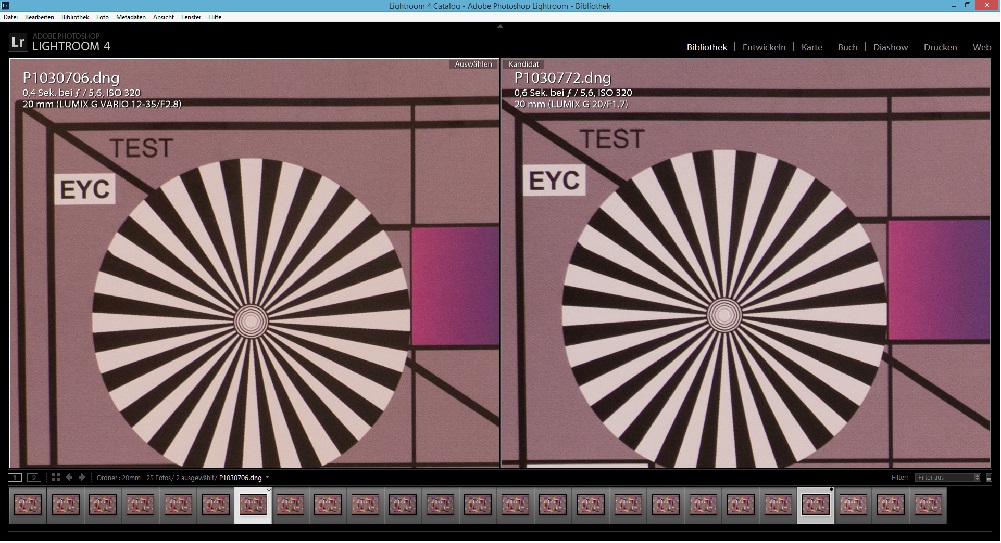Open the Metadaten menu
1001x543 pixels.
tap(131, 17)
